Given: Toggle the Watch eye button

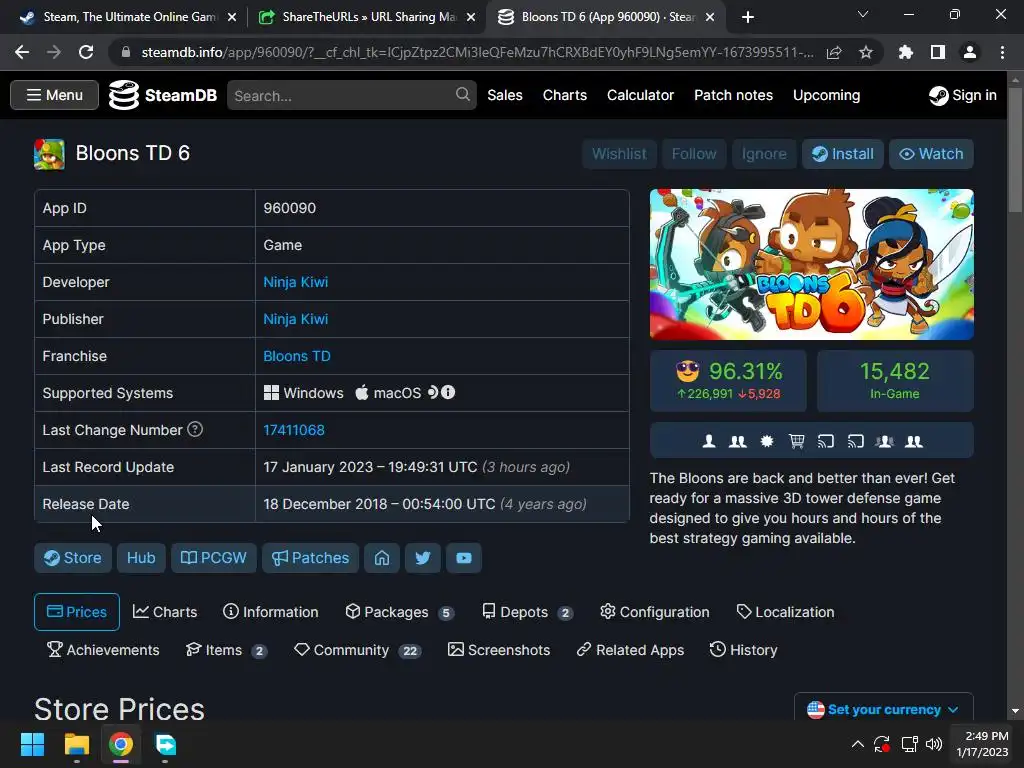Looking at the screenshot, I should [x=931, y=154].
